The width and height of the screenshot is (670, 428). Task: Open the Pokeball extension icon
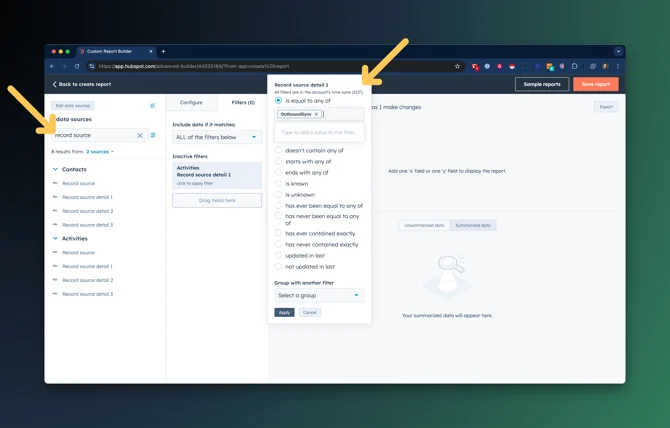512,66
